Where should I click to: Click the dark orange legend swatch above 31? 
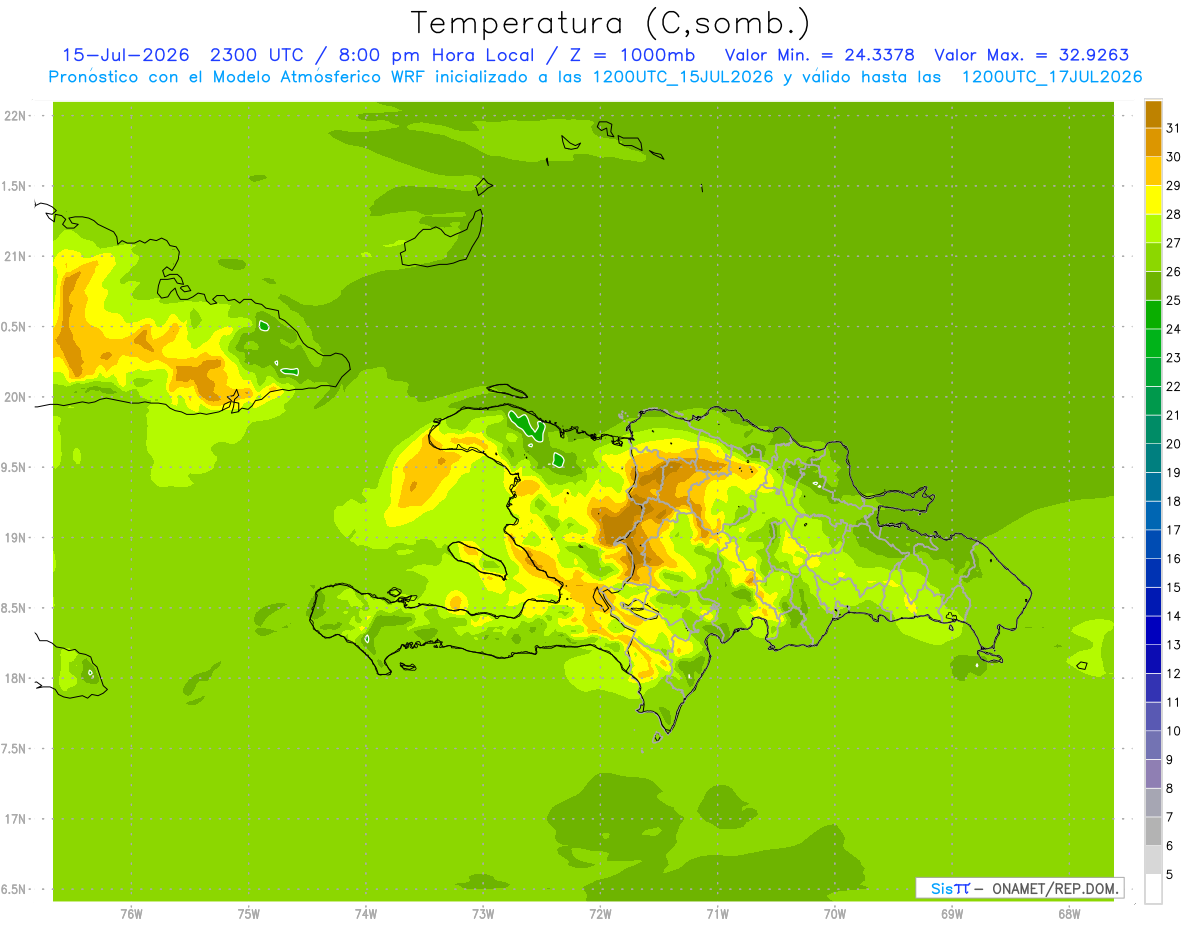click(x=1153, y=114)
